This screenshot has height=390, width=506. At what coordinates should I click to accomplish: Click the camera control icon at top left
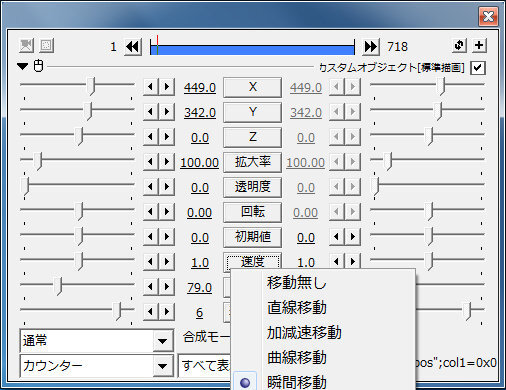pyautogui.click(x=26, y=45)
